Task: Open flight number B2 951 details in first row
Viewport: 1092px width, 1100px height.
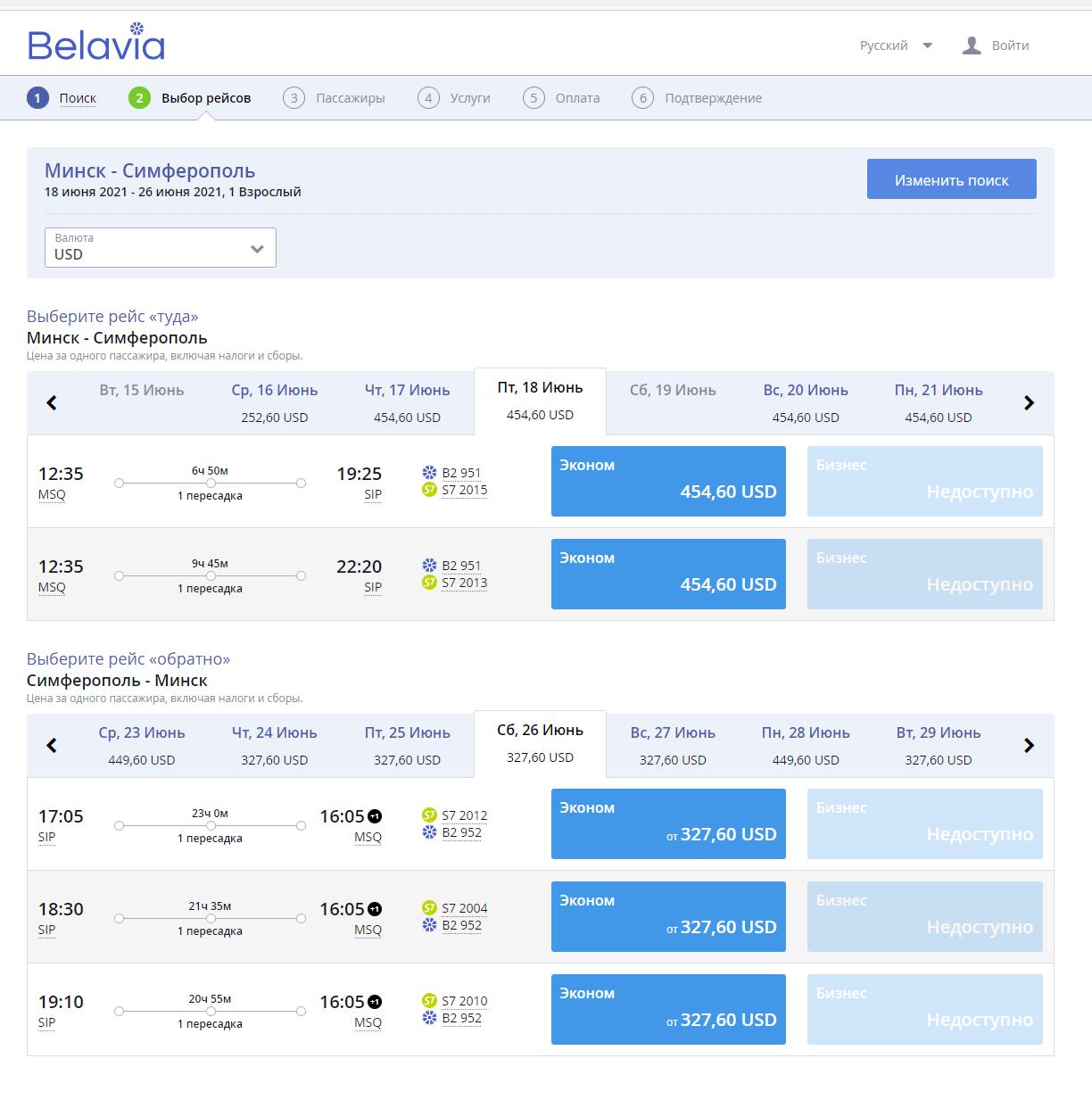Action: (x=461, y=473)
